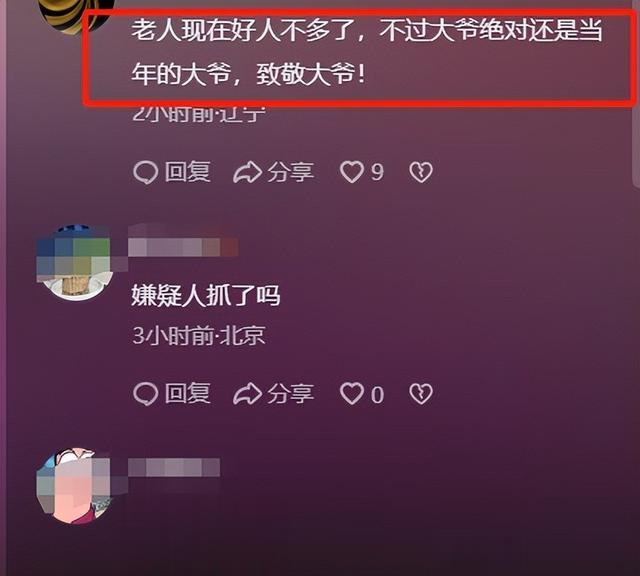Click the reply bubble icon under the Beijing comment

point(145,394)
